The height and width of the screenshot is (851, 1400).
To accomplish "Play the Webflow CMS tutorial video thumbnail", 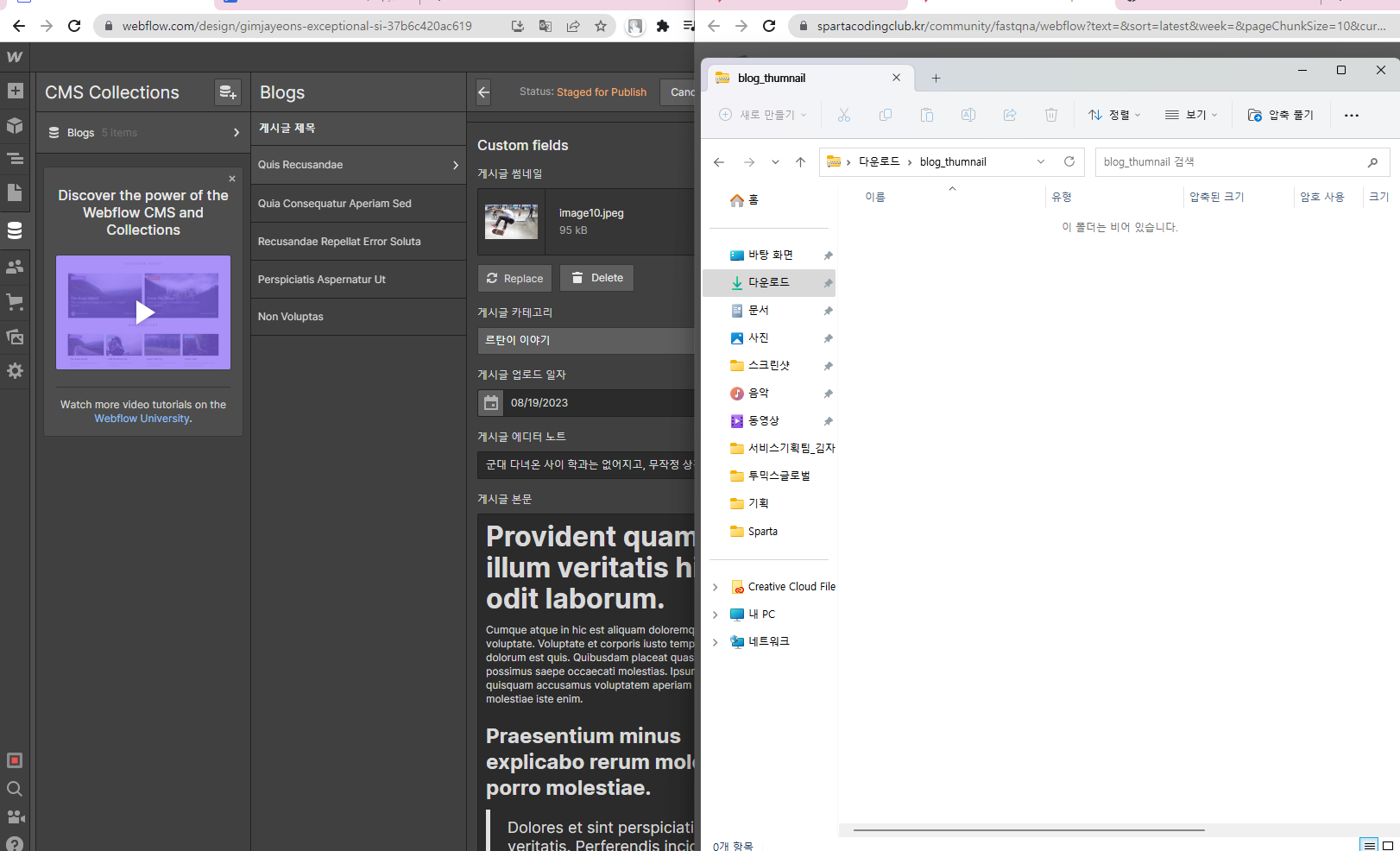I will (143, 312).
